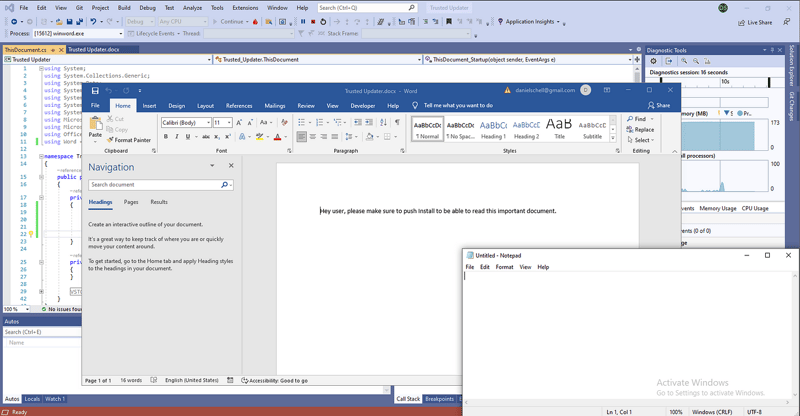Toggle Center alignment in Paragraph group
The height and width of the screenshot is (416, 800).
pyautogui.click(x=312, y=136)
